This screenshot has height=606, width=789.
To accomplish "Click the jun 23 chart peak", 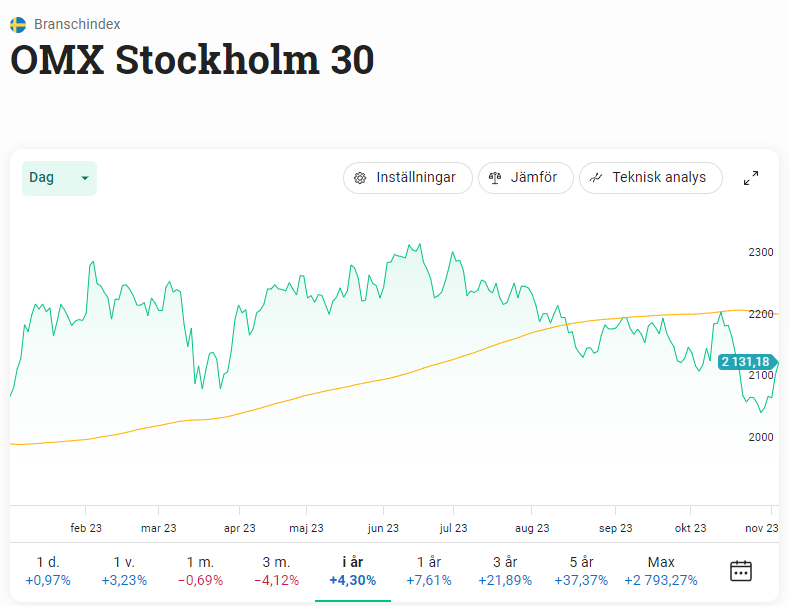I will (410, 245).
